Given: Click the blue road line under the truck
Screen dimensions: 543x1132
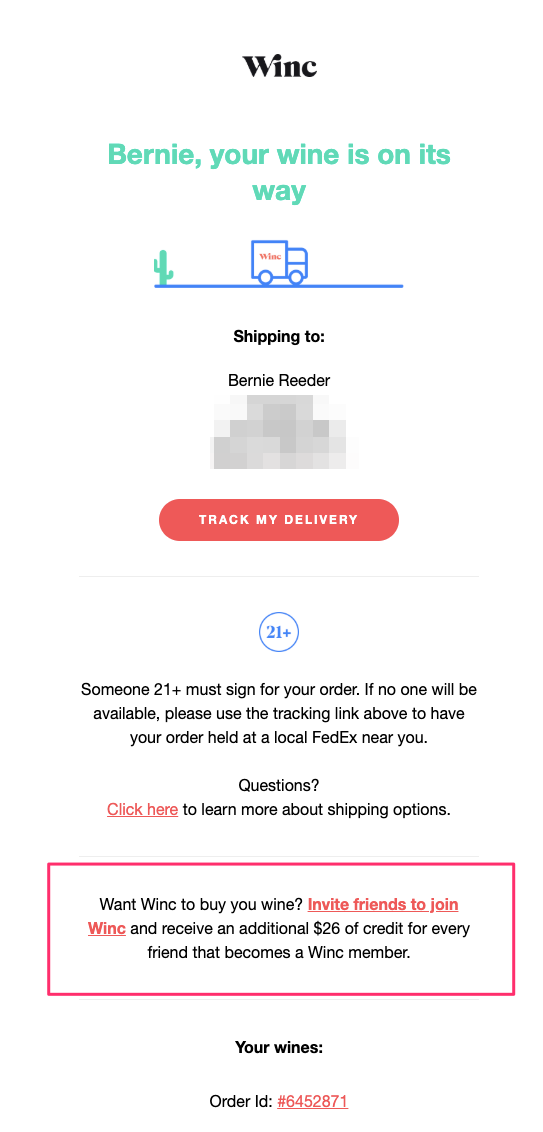Looking at the screenshot, I should click(x=279, y=286).
